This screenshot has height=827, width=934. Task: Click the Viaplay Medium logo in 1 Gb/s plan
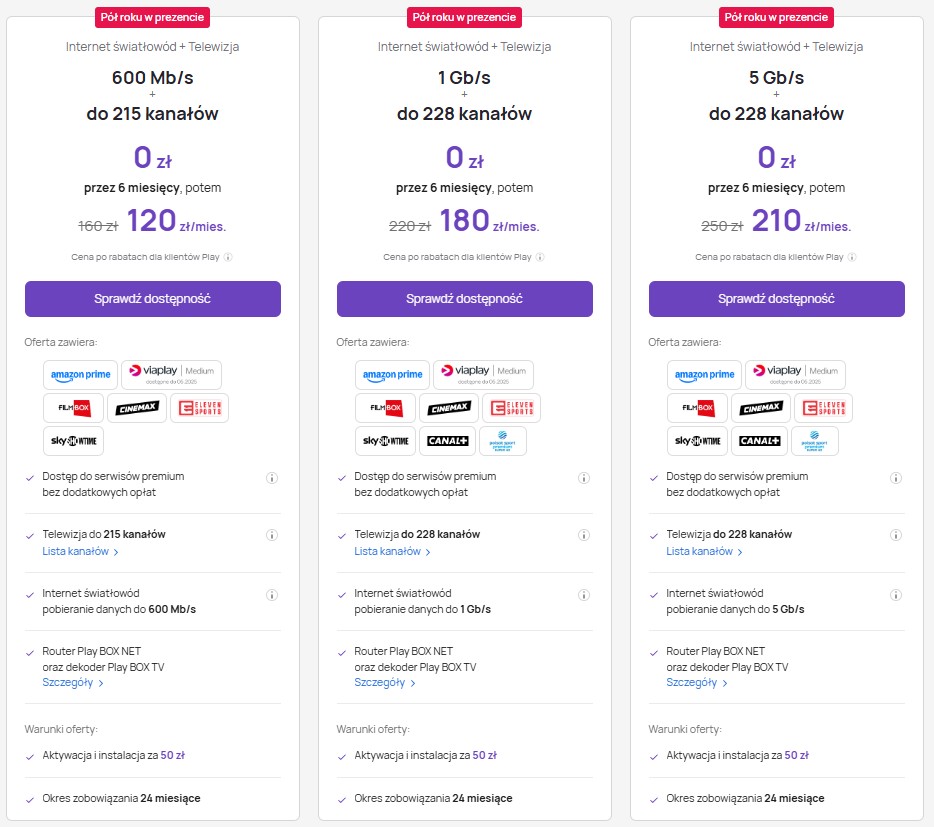483,375
